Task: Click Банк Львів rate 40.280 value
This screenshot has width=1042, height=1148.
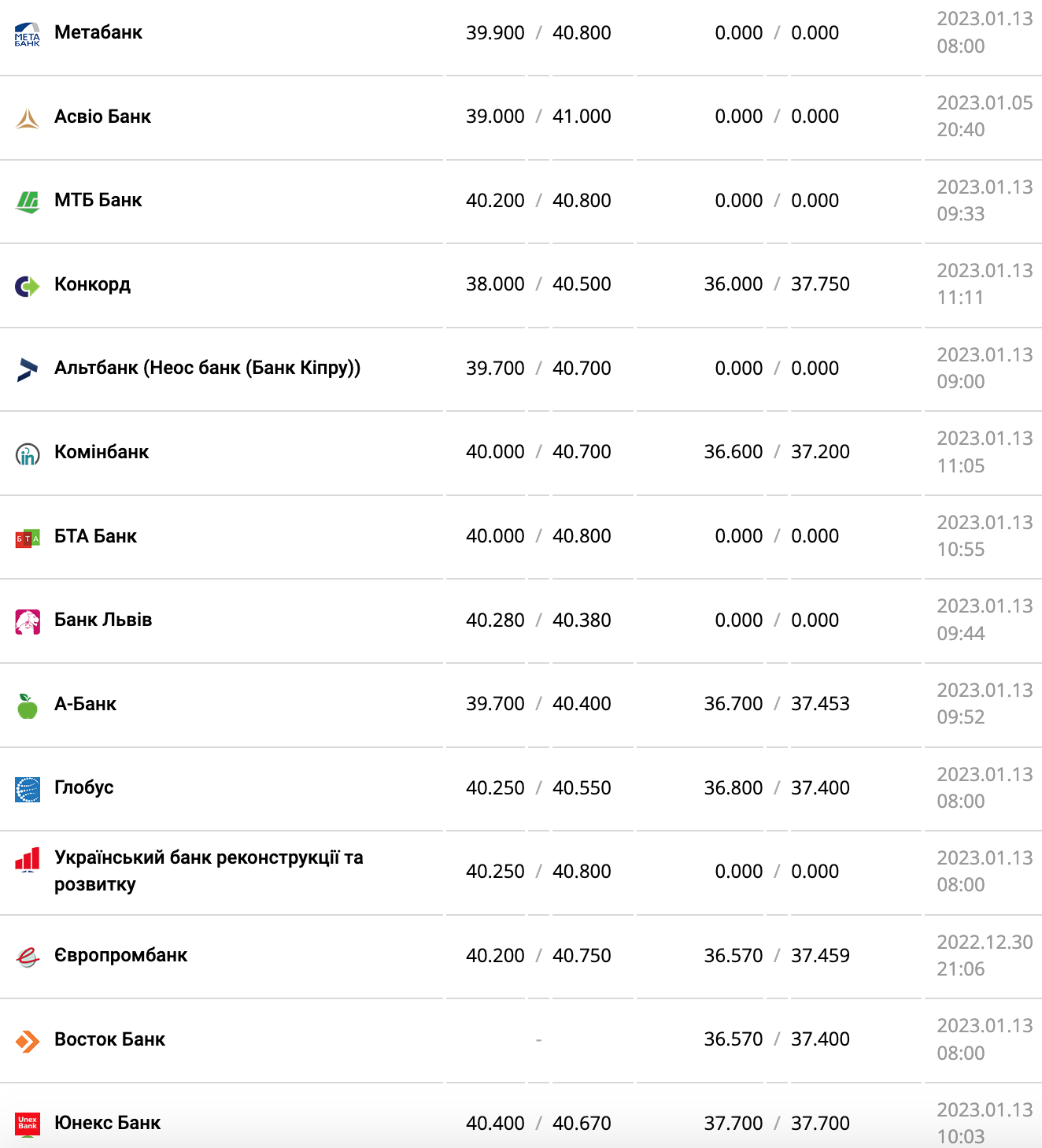Action: coord(495,620)
